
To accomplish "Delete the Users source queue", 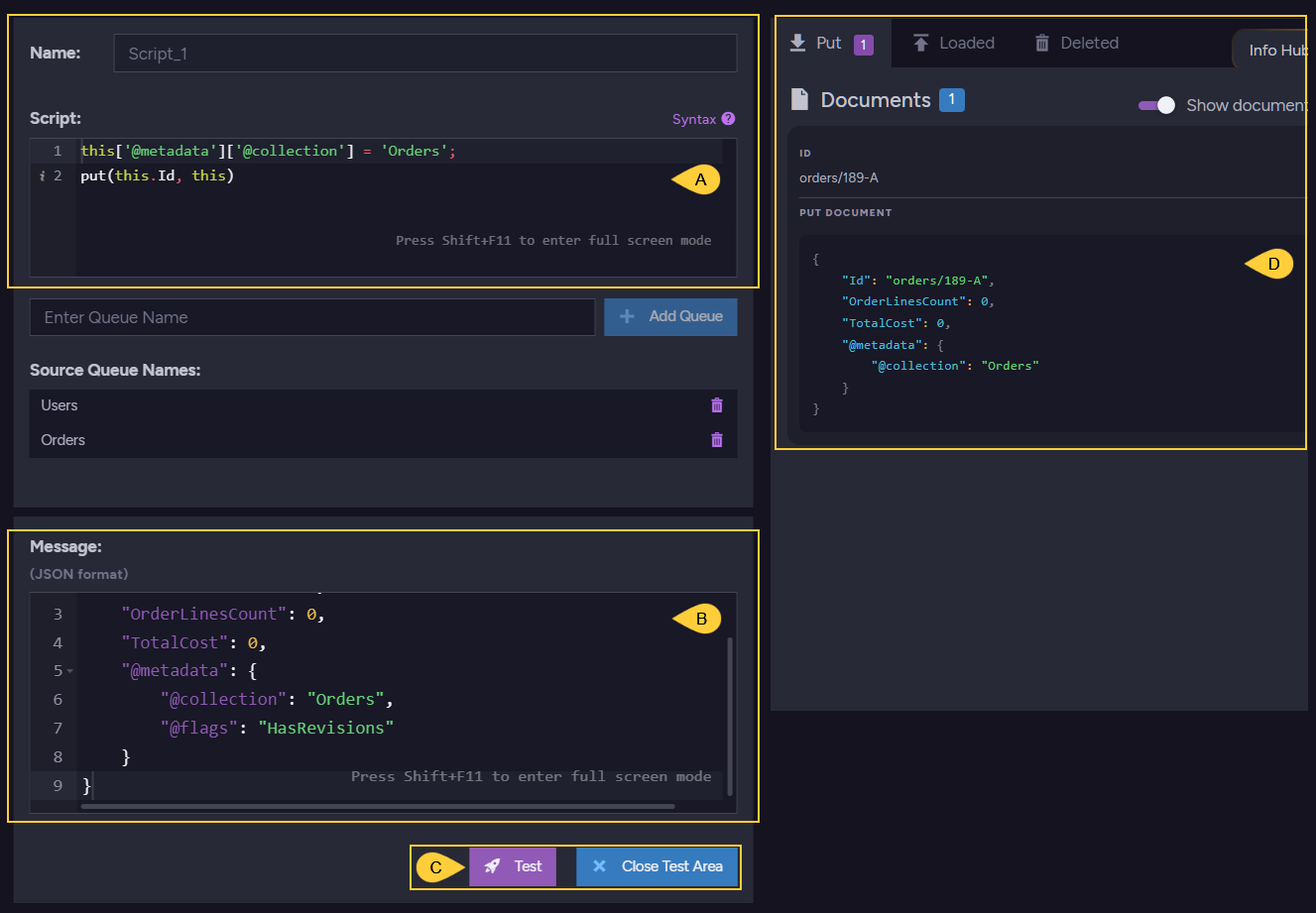I will 717,405.
